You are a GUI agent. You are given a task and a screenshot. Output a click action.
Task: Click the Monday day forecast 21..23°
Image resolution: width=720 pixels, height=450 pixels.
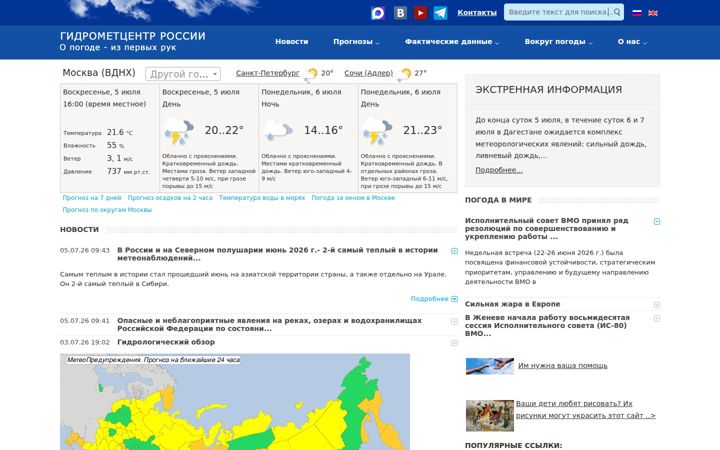[x=422, y=130]
